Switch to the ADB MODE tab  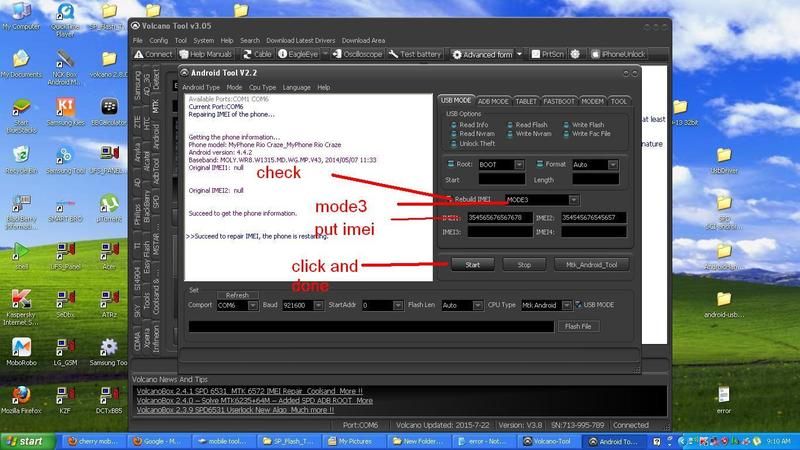(493, 101)
